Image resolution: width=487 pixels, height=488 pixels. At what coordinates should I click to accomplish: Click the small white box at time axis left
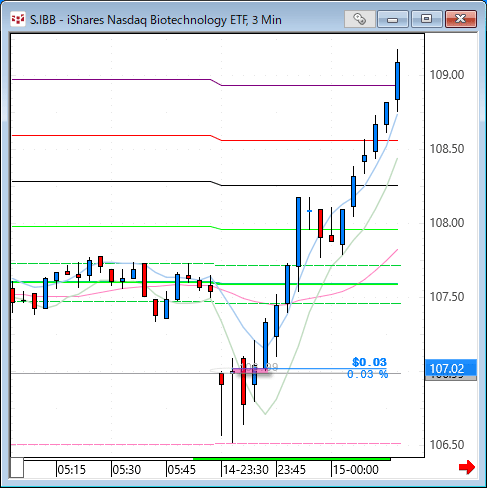[x=17, y=468]
